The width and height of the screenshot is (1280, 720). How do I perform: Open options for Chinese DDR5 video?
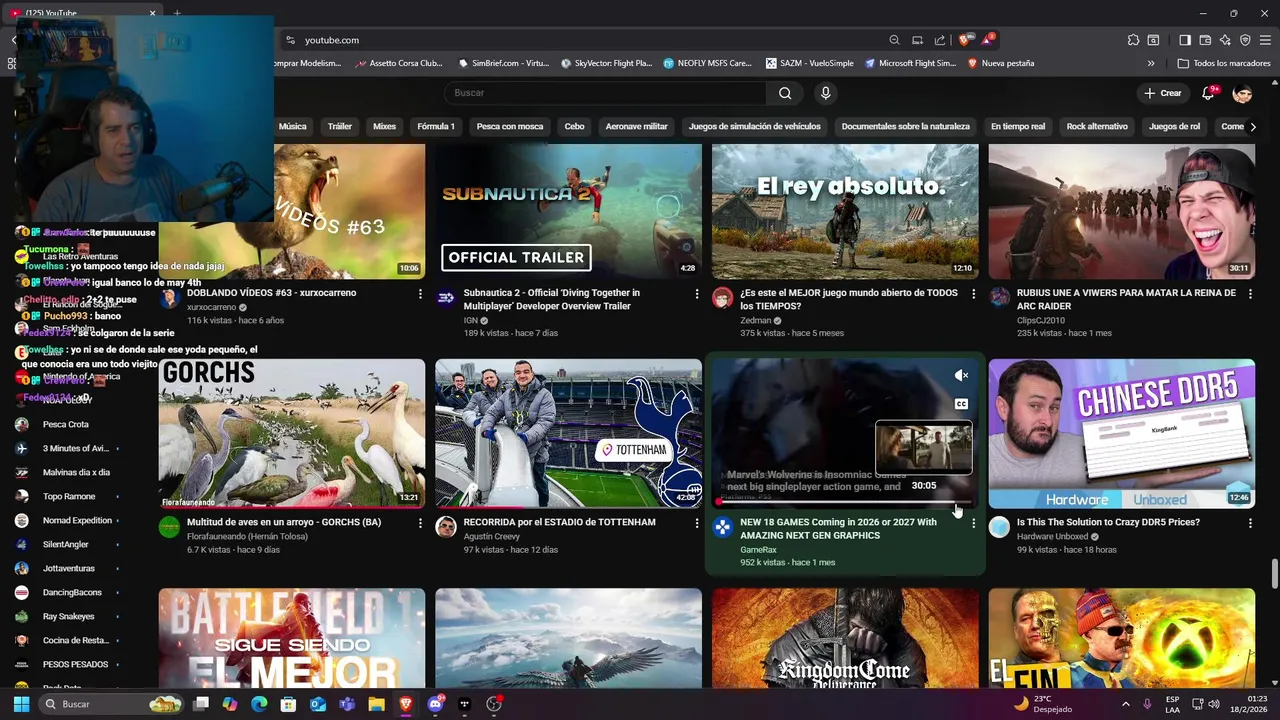click(x=1250, y=523)
